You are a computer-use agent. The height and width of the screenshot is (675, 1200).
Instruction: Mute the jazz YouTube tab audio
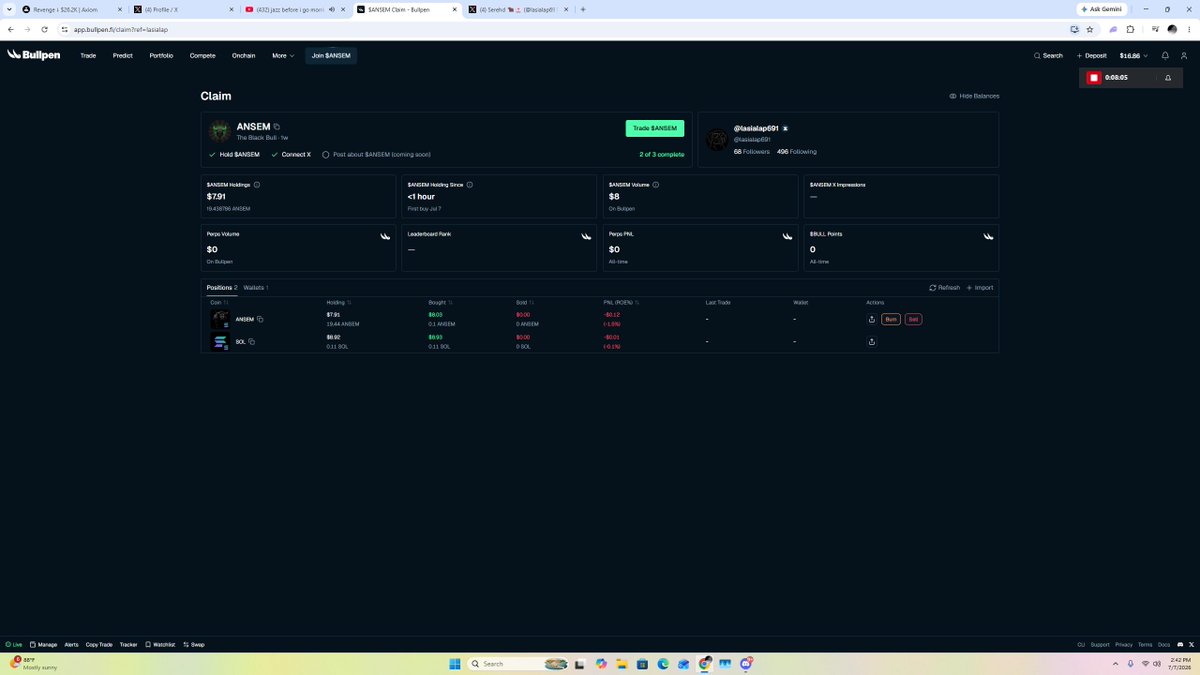(331, 9)
